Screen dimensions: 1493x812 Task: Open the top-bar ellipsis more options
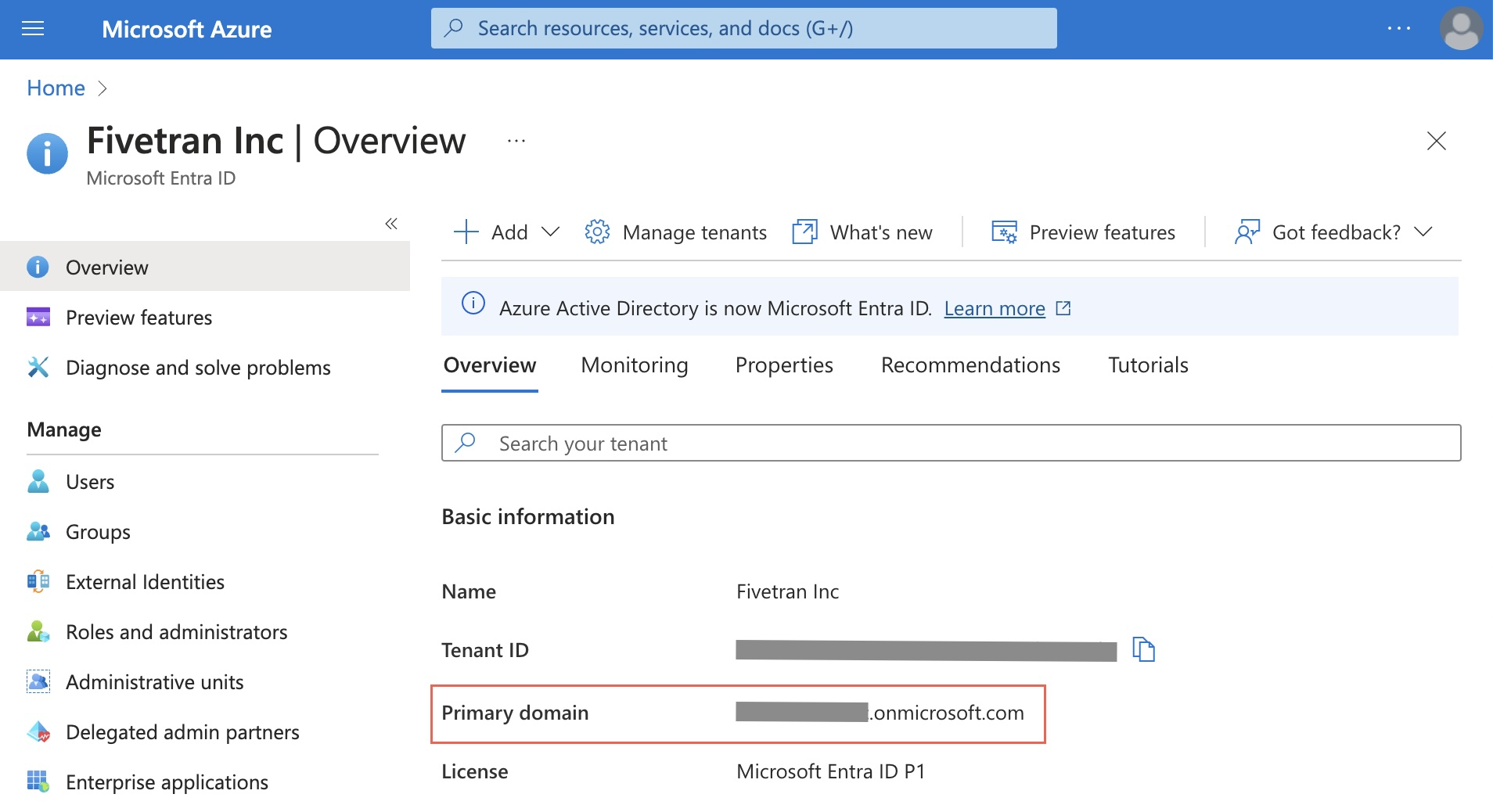[x=1398, y=28]
